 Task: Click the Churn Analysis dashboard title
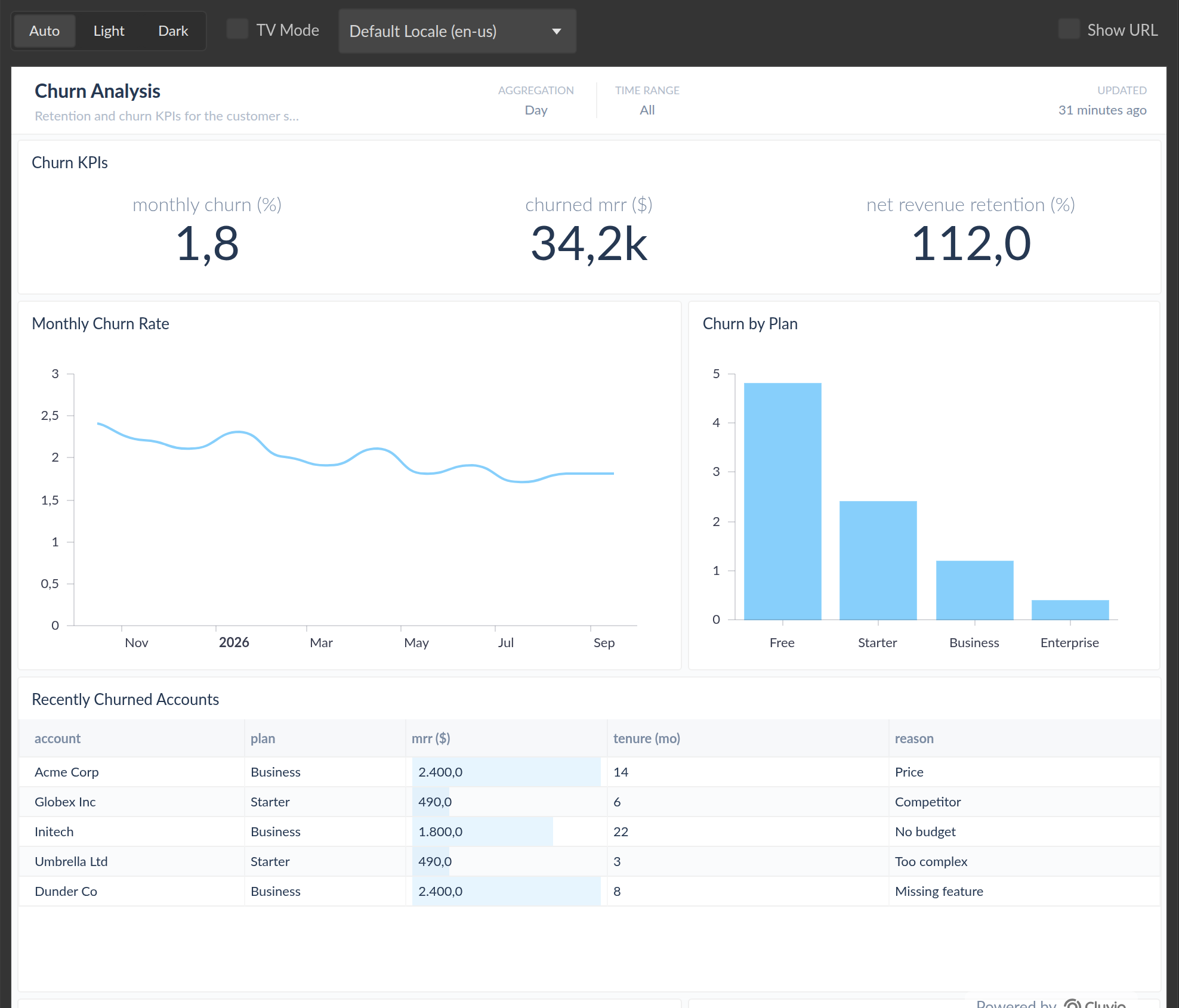point(97,91)
